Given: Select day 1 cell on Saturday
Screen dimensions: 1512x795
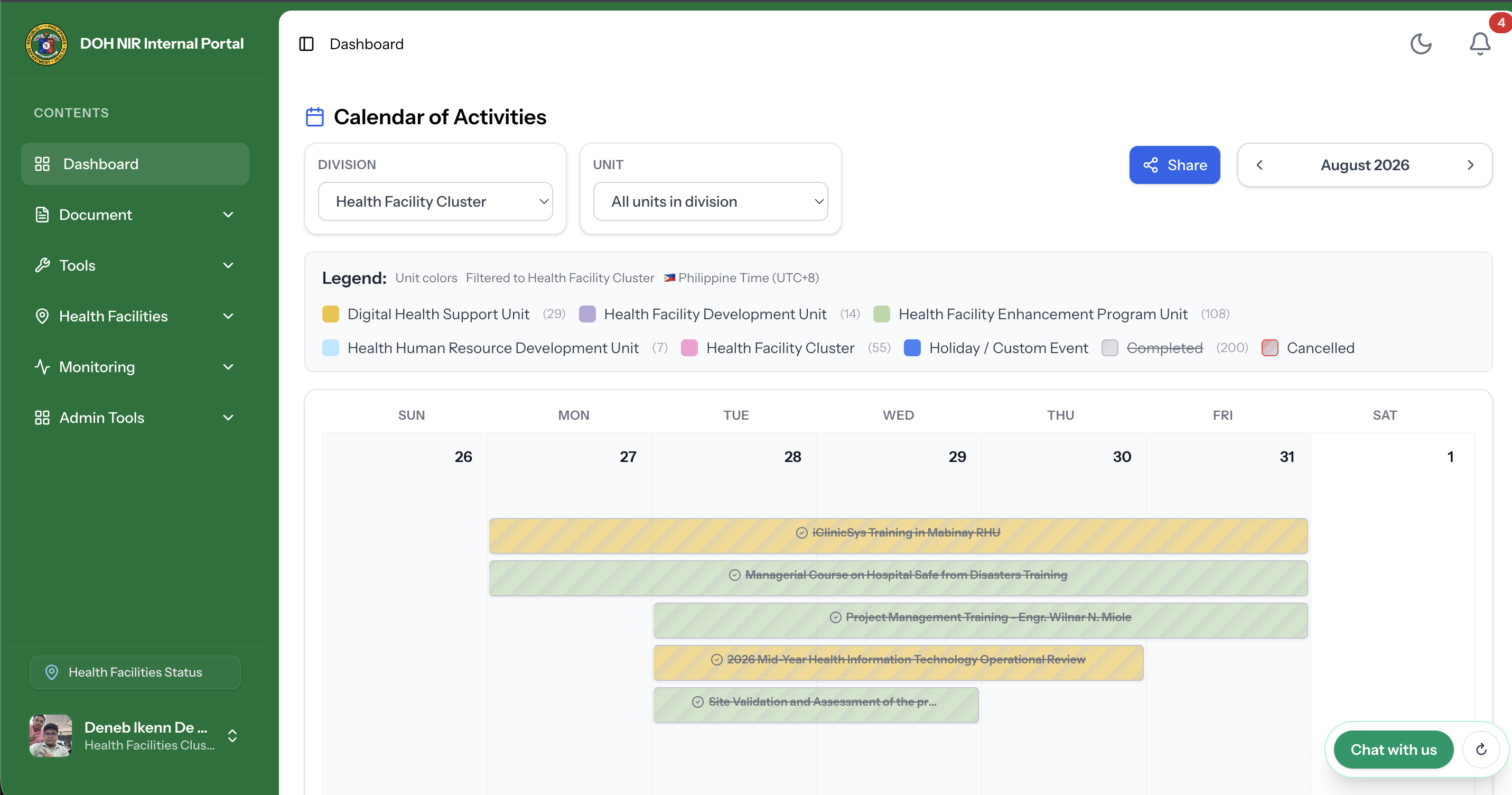Looking at the screenshot, I should pyautogui.click(x=1392, y=614).
